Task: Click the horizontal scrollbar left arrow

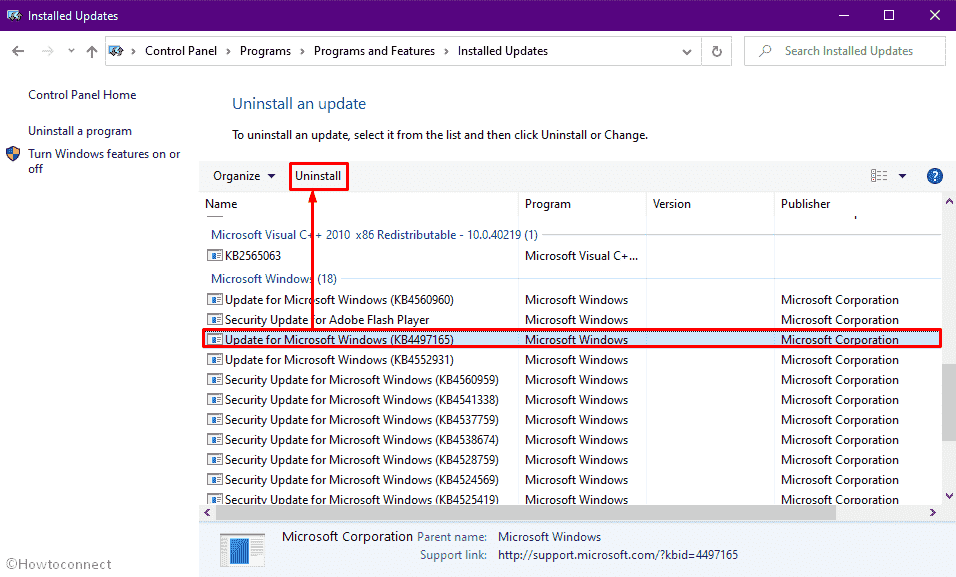Action: [x=207, y=513]
